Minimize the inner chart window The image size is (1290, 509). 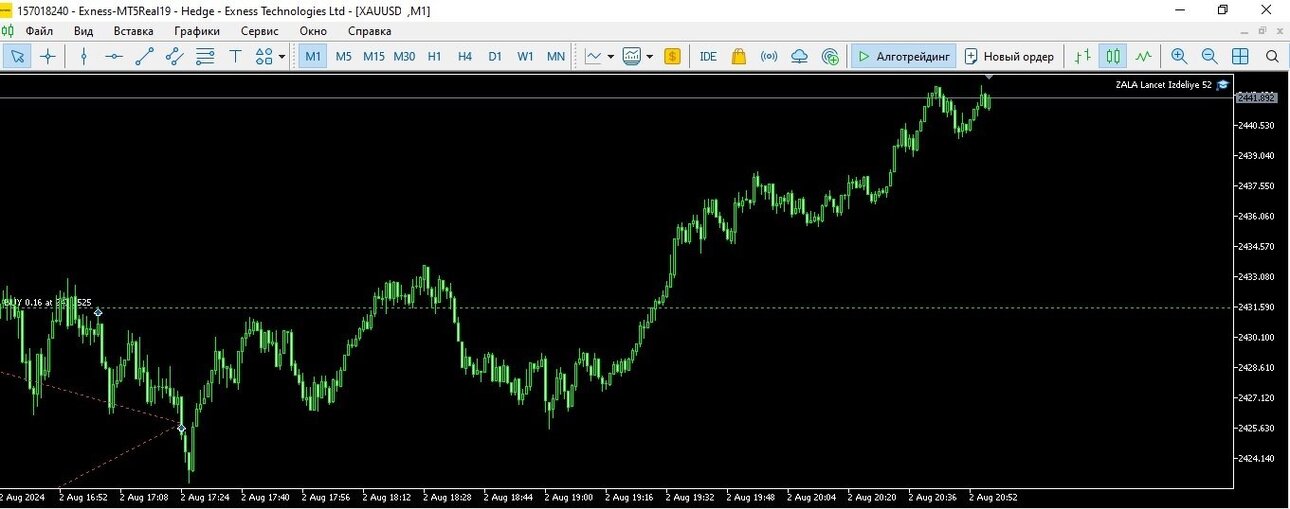1244,31
